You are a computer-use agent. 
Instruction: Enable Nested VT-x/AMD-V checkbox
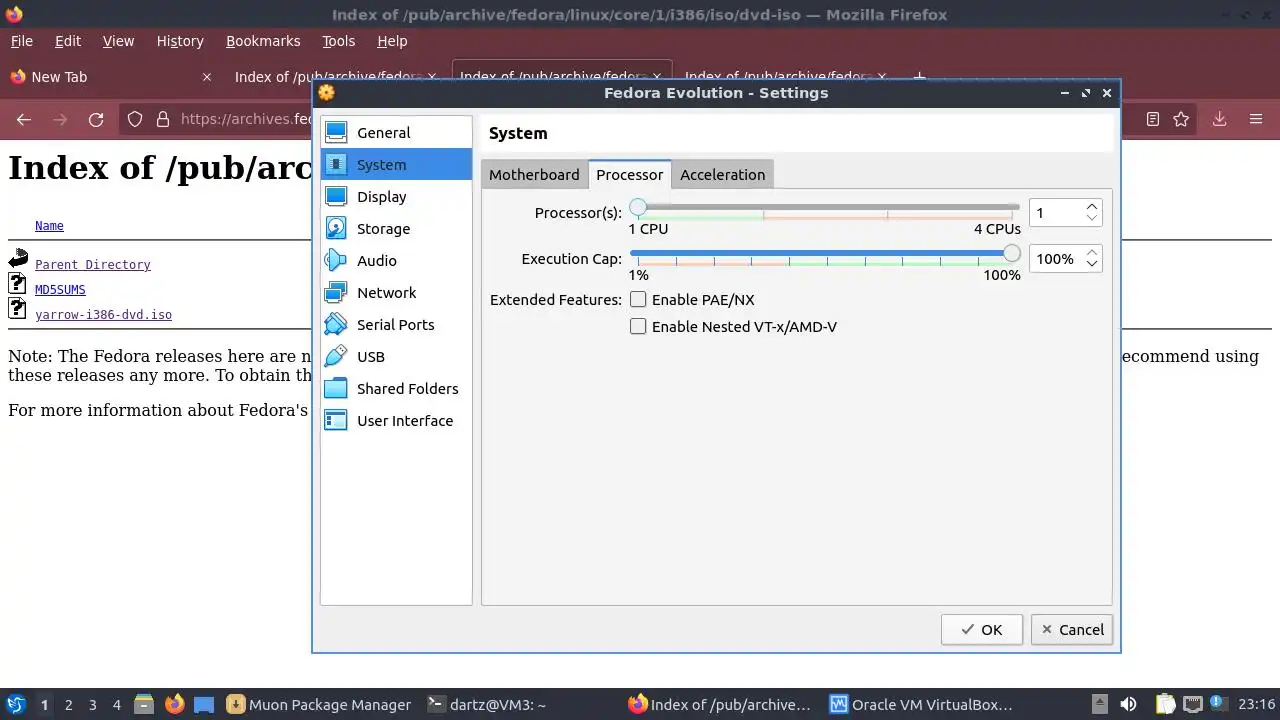pos(638,326)
